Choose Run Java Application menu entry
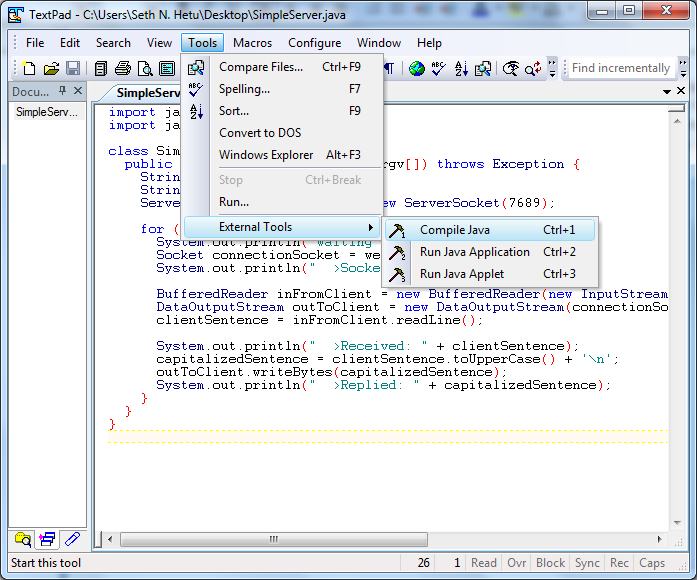Image resolution: width=697 pixels, height=580 pixels. click(x=474, y=252)
